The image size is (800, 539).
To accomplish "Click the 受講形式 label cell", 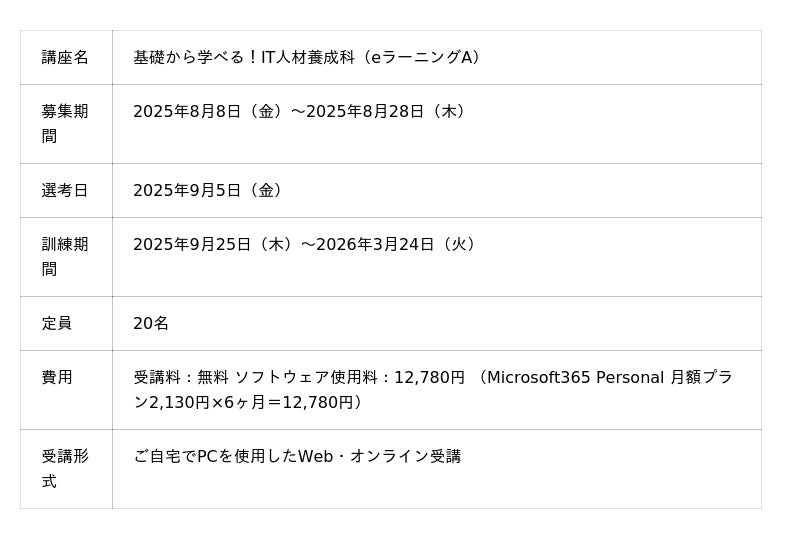I will pyautogui.click(x=66, y=469).
